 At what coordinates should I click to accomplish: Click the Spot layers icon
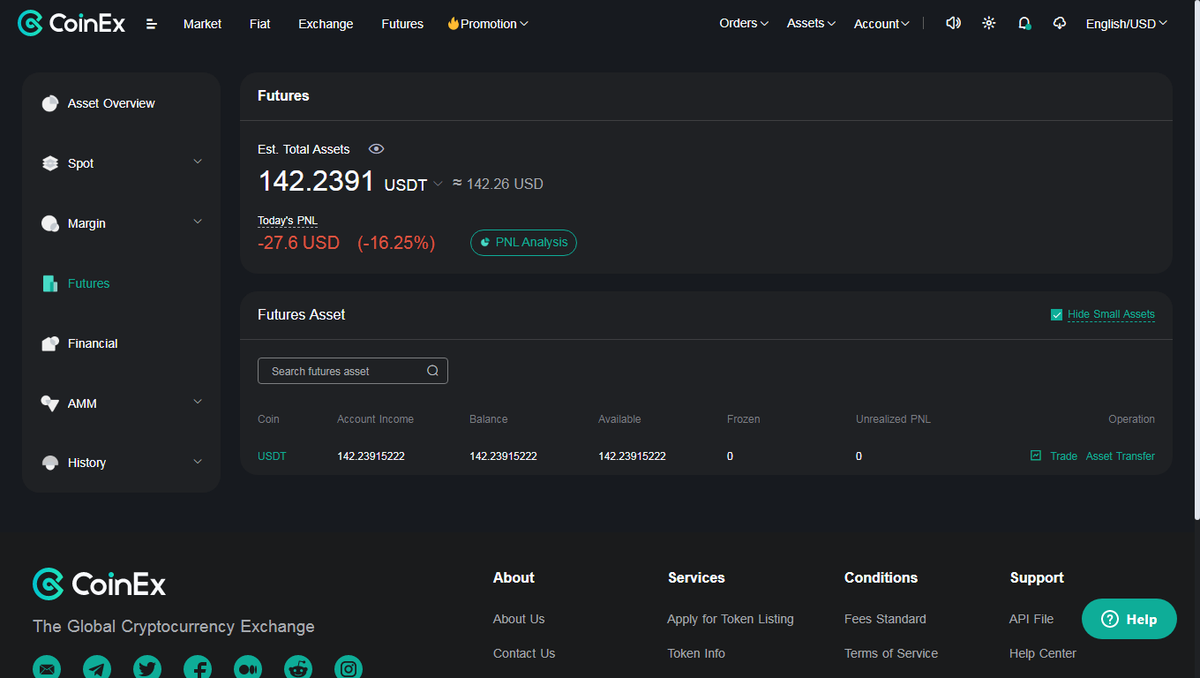click(50, 163)
